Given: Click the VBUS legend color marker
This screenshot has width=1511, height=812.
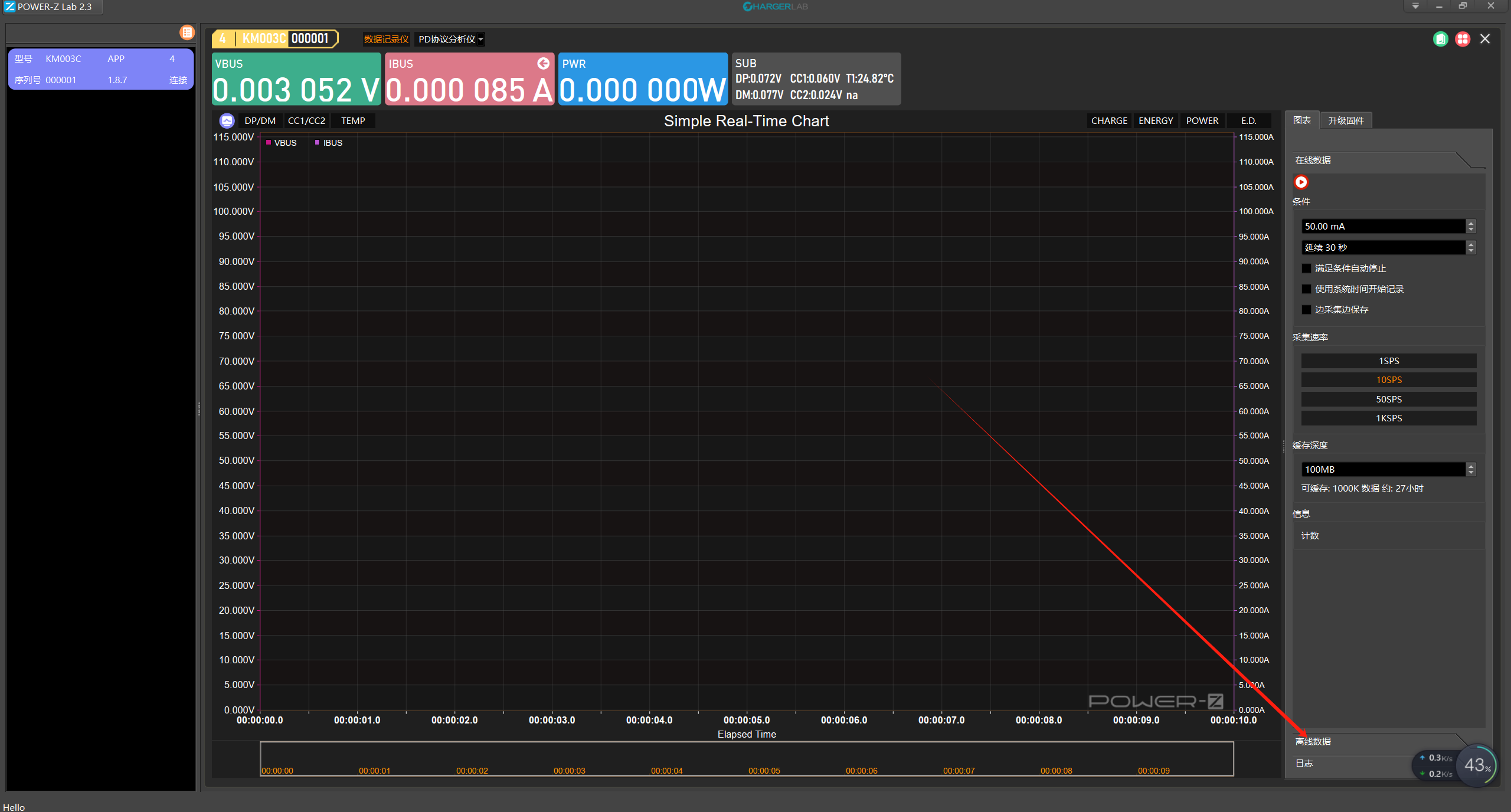Looking at the screenshot, I should click(x=269, y=143).
